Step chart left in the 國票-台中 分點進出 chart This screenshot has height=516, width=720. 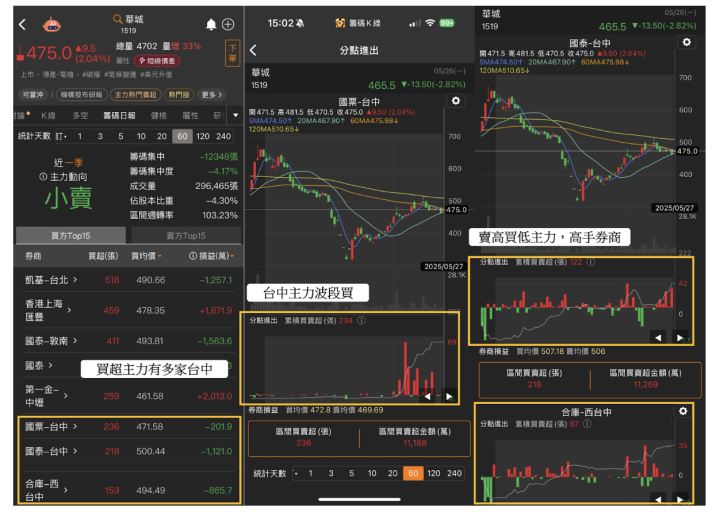(x=427, y=396)
